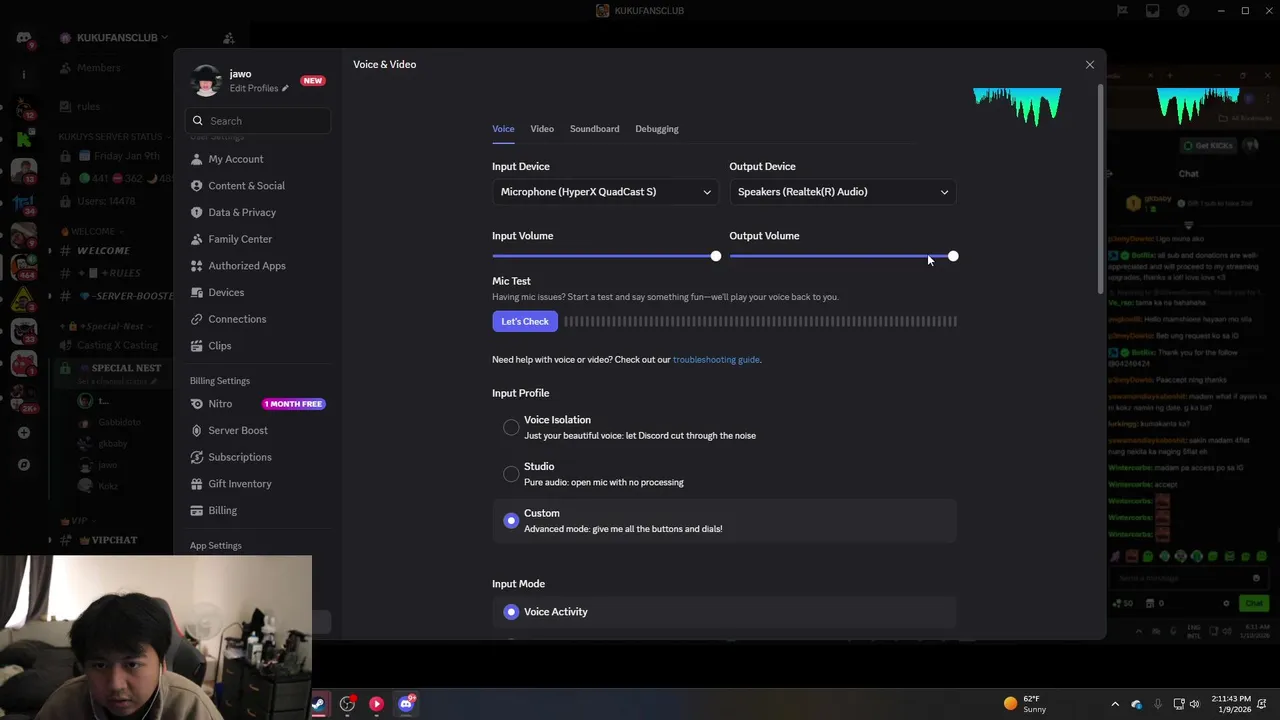Open the troubleshooting guide link
The width and height of the screenshot is (1280, 720).
click(716, 360)
